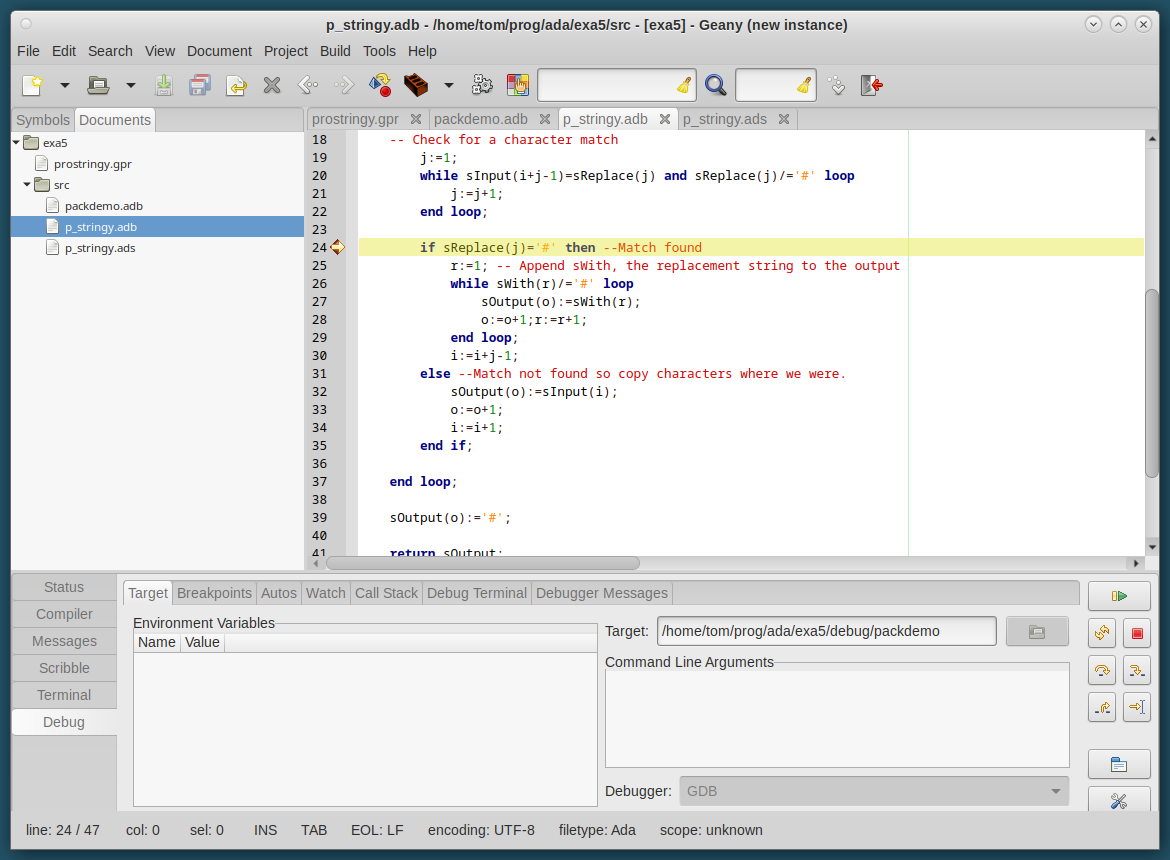Image resolution: width=1170 pixels, height=860 pixels.
Task: Click the debugger Step Into icon
Action: 1136,670
